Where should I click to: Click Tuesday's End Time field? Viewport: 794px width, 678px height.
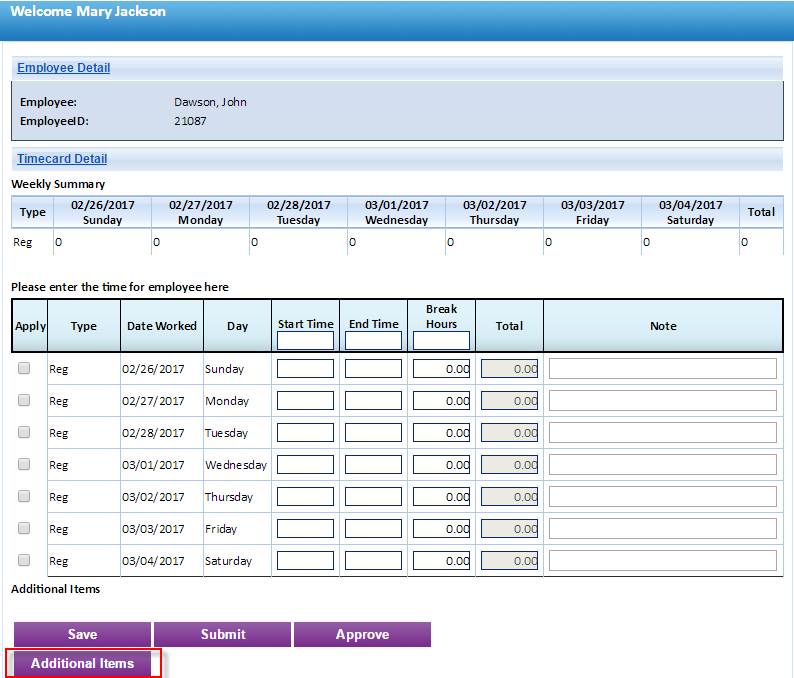373,432
